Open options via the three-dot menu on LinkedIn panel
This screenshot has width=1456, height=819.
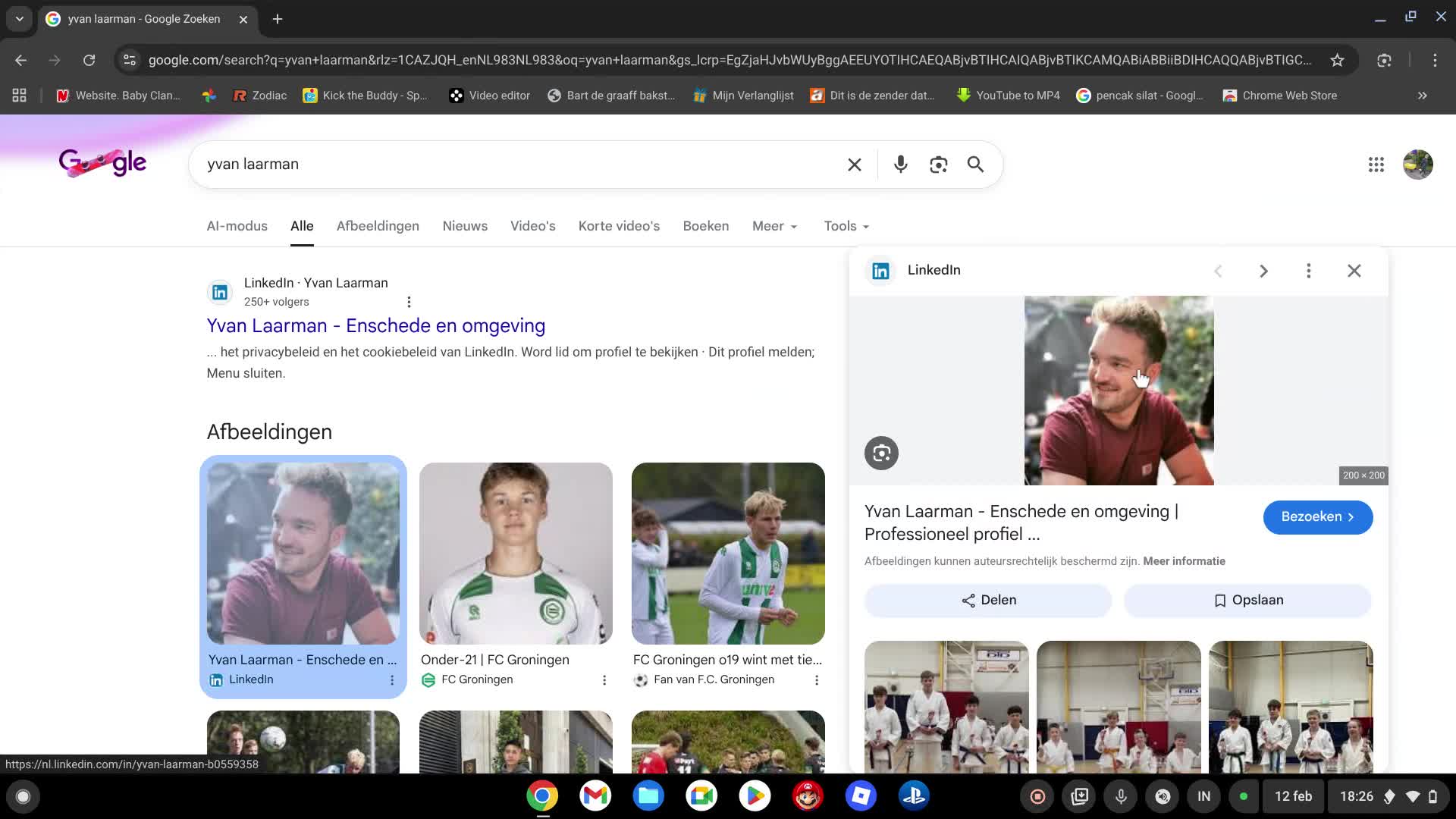point(1308,270)
